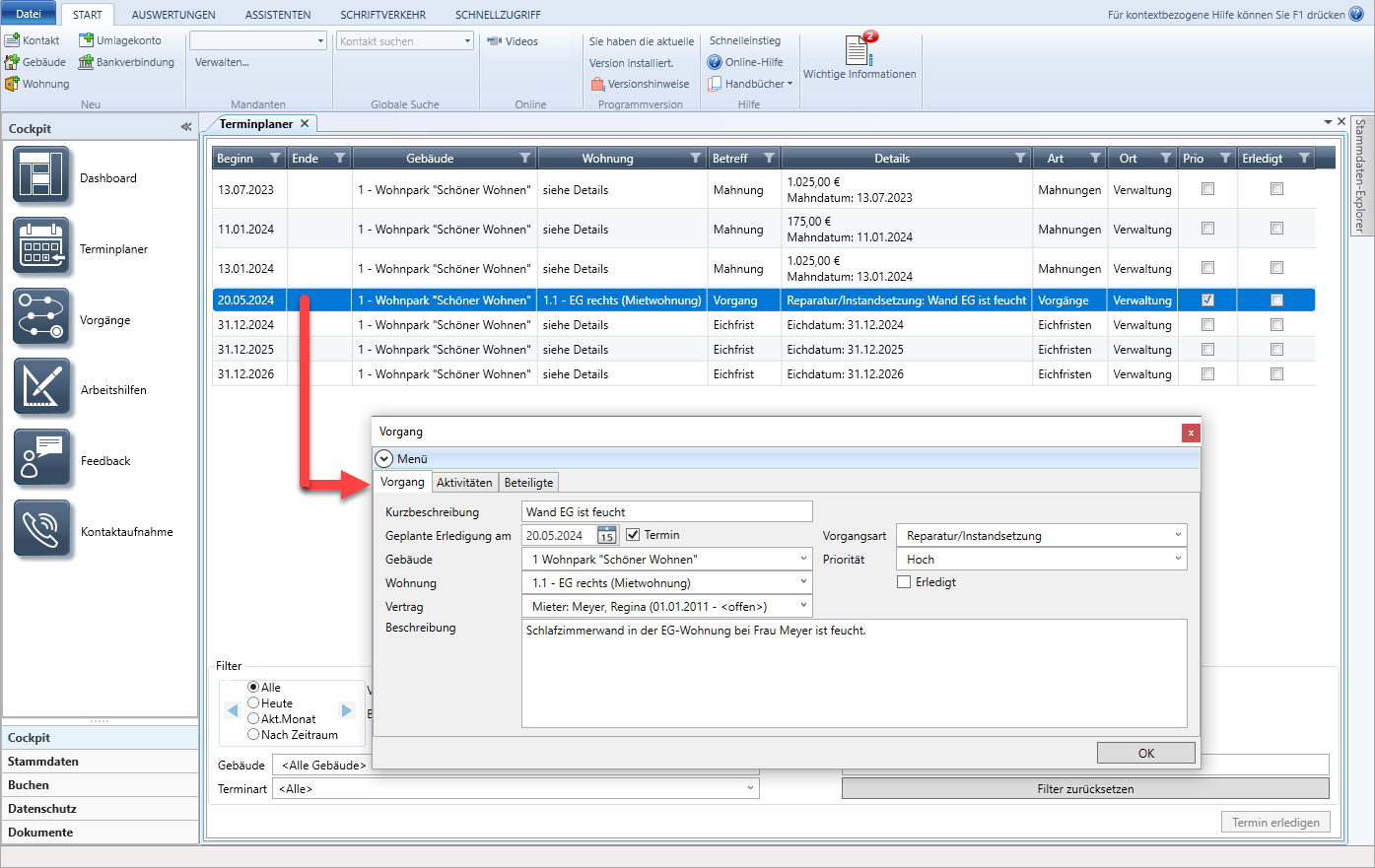Select the Arbeitshilfen icon
The height and width of the screenshot is (868, 1375).
coord(41,388)
